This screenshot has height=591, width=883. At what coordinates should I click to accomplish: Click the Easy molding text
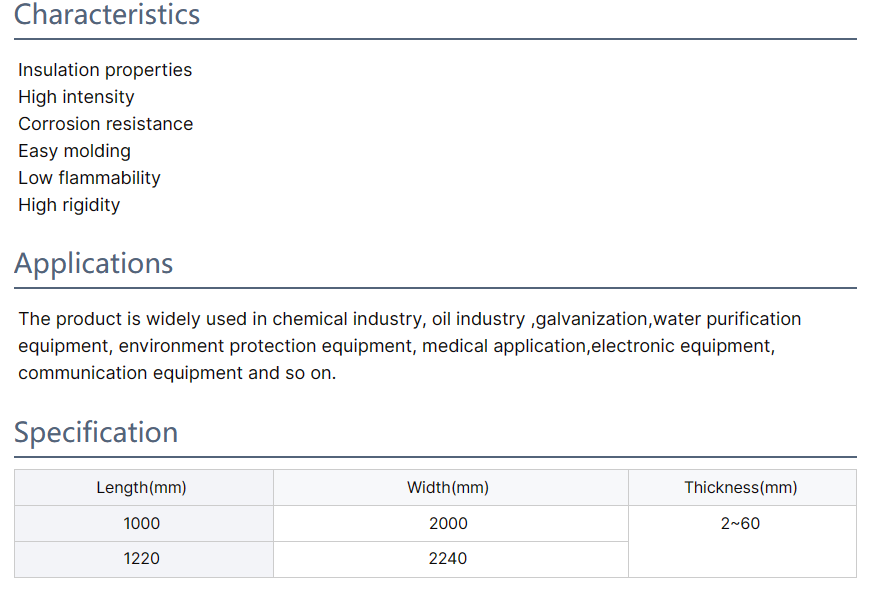(x=74, y=151)
